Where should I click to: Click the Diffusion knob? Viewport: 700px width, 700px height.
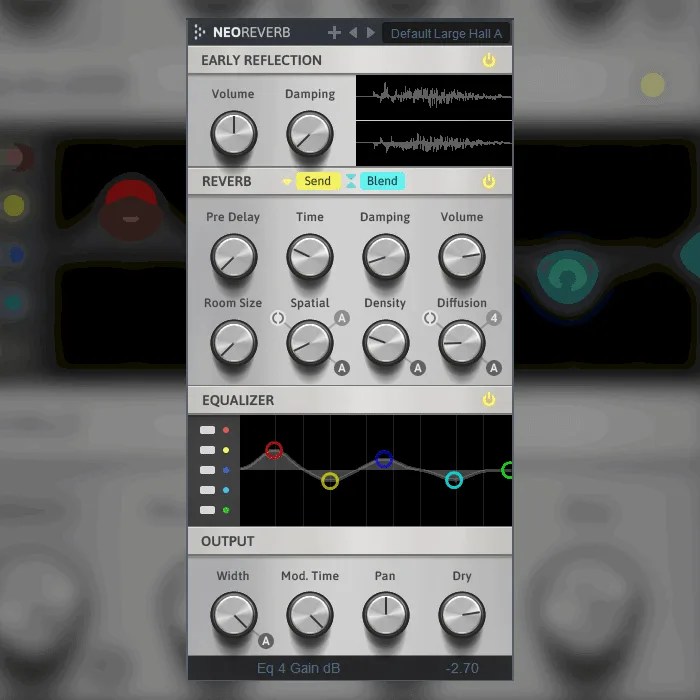coord(462,342)
